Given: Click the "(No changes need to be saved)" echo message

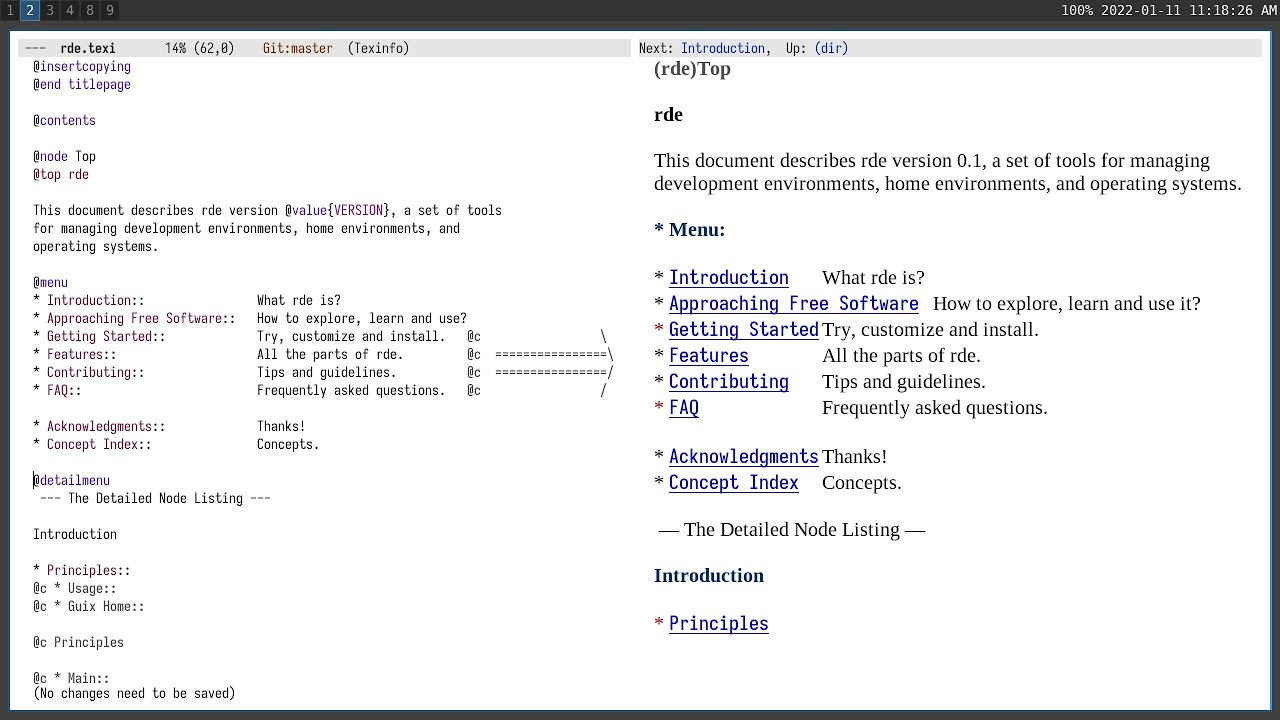Looking at the screenshot, I should pos(134,694).
